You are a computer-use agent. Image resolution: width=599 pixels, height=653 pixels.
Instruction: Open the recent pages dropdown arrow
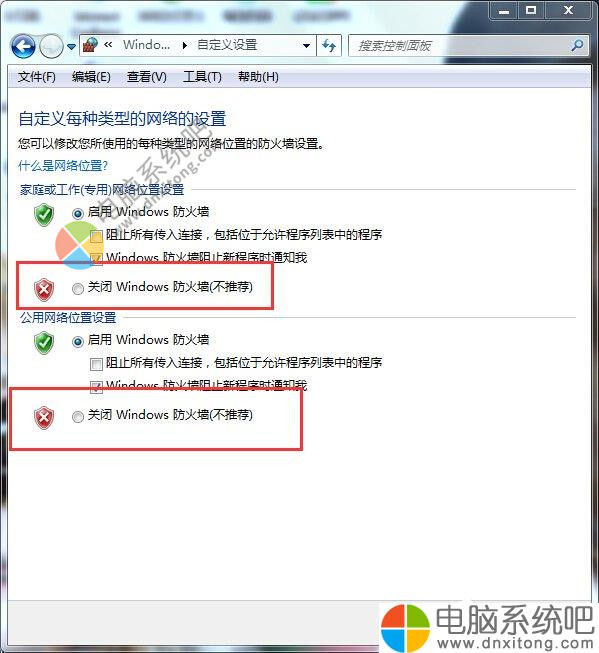(x=72, y=47)
